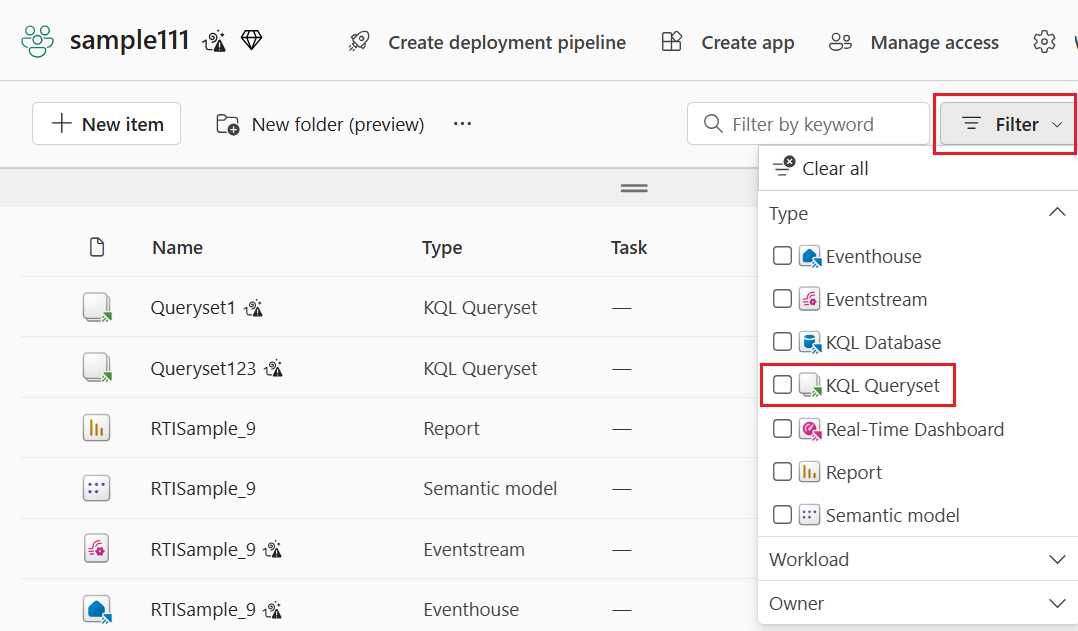Check the Eventhouse type filter checkbox

click(x=782, y=256)
